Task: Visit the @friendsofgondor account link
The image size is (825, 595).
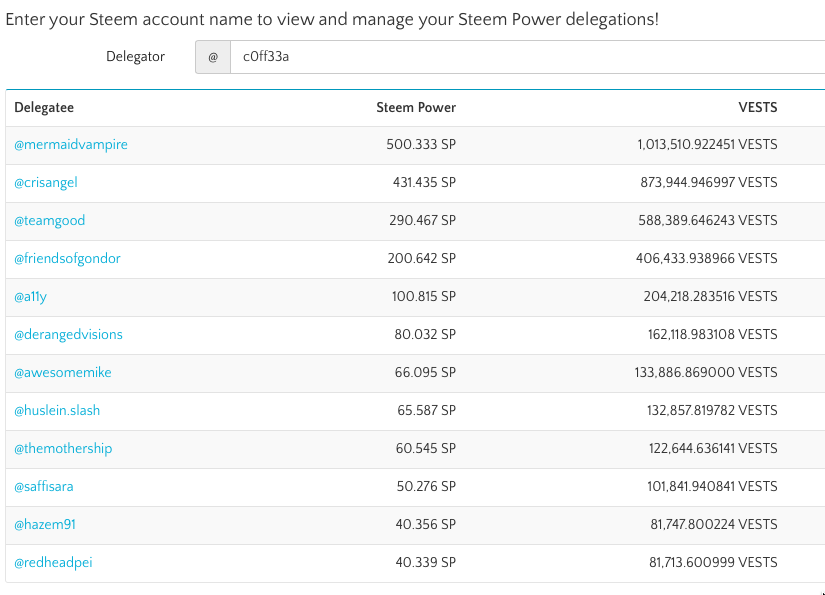Action: [67, 259]
